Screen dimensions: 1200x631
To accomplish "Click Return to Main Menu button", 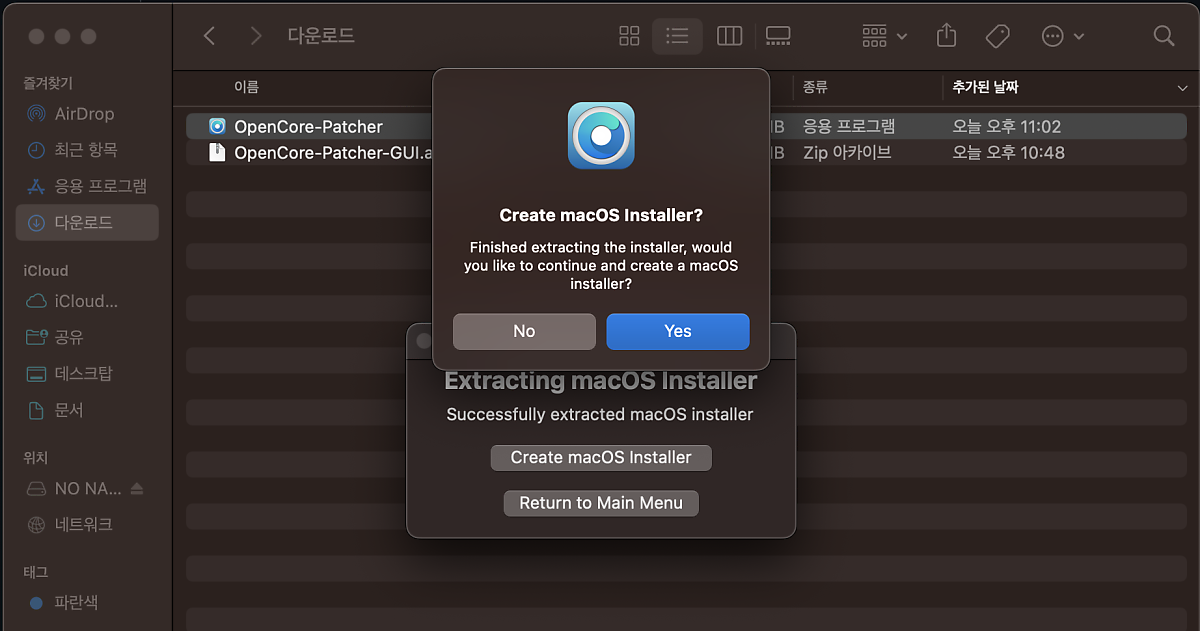I will [x=601, y=503].
